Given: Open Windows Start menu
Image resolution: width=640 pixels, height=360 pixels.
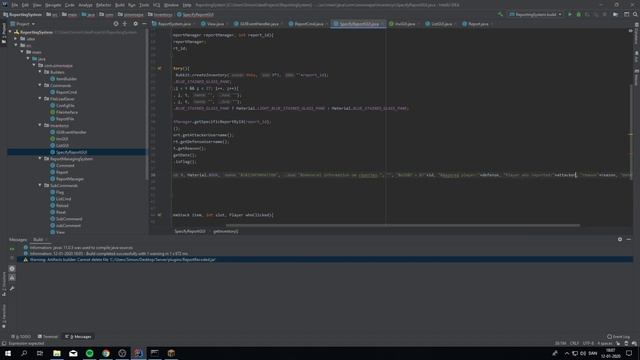Looking at the screenshot, I should click(8, 353).
